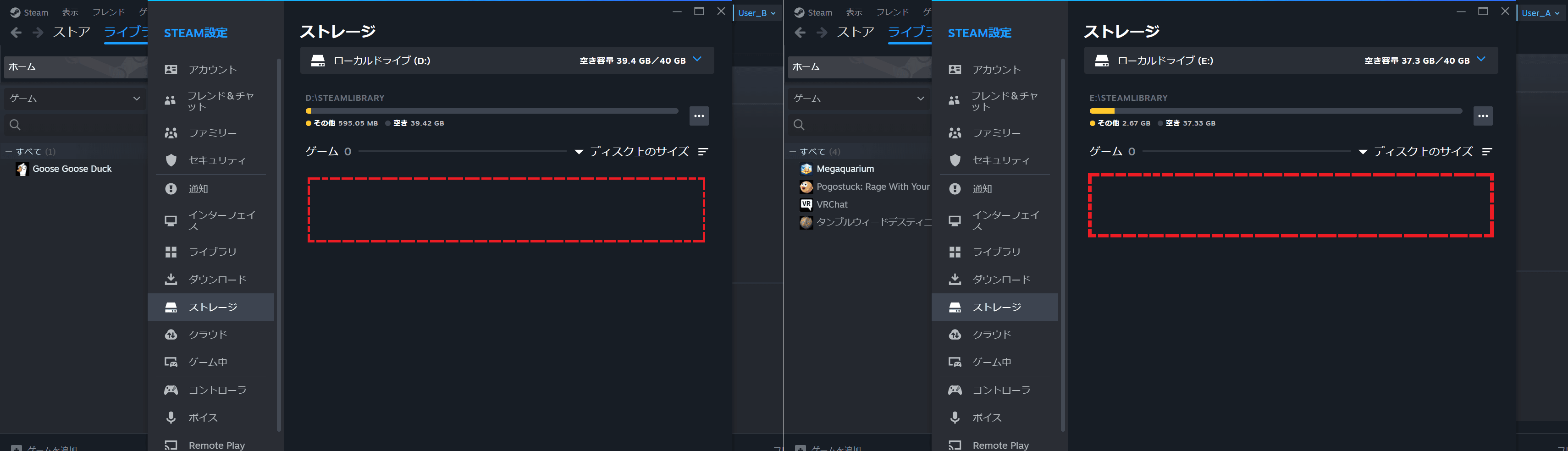
Task: Select 通知 in User_B's settings sidebar
Action: 210,189
